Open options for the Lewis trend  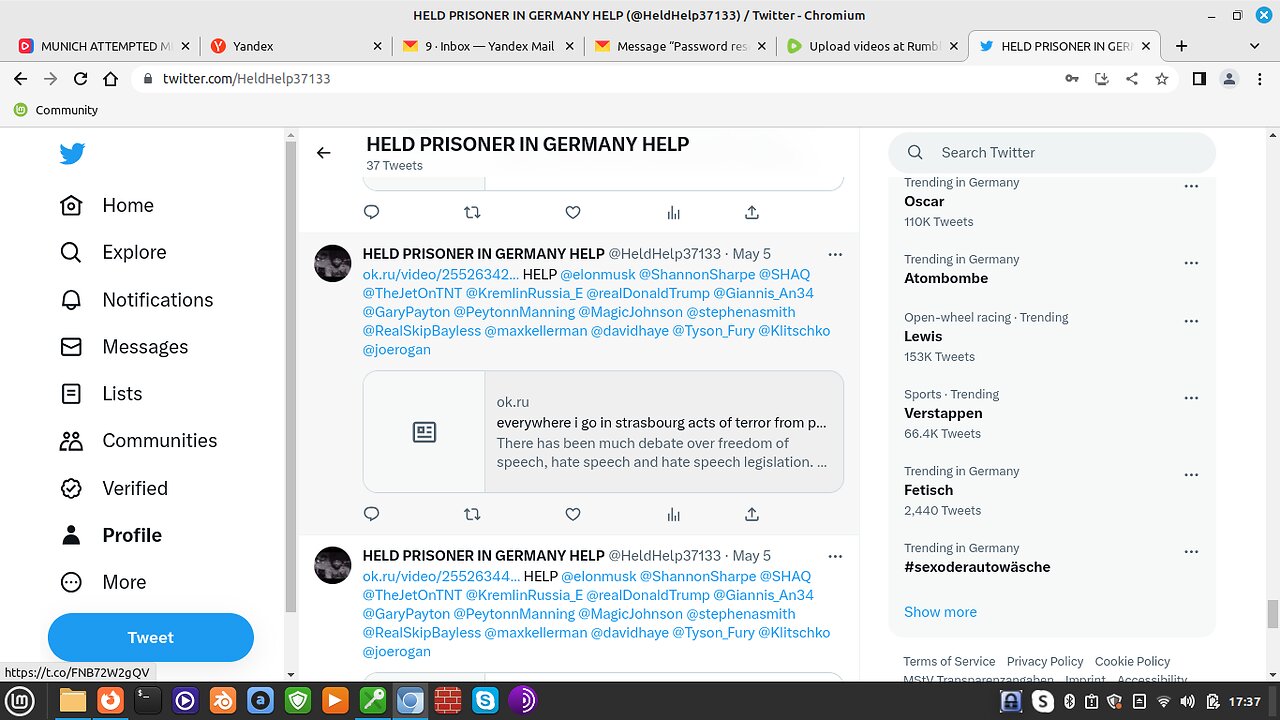1191,321
